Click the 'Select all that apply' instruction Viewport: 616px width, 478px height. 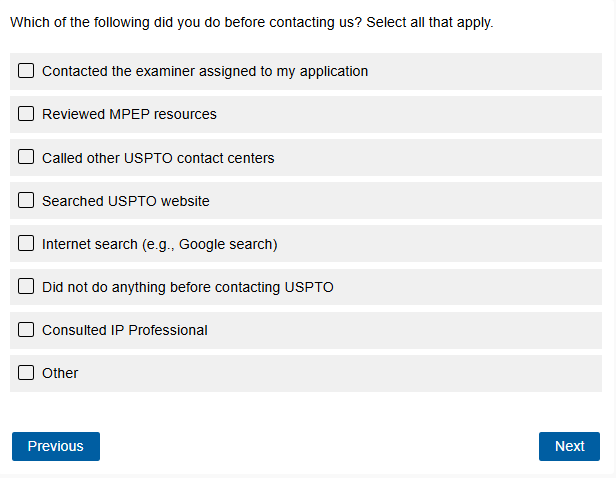tap(430, 22)
